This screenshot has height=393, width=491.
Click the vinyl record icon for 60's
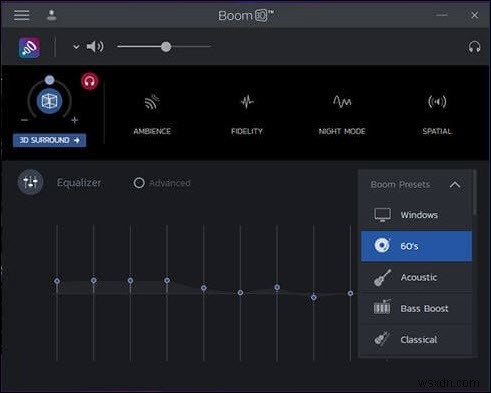382,246
